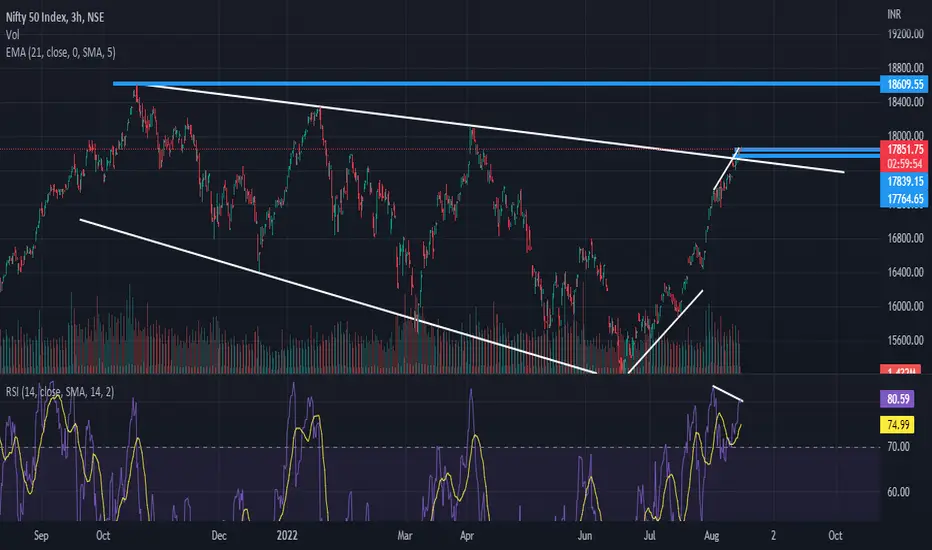Click the 18800.00 price axis label
Image resolution: width=932 pixels, height=550 pixels.
[x=905, y=68]
